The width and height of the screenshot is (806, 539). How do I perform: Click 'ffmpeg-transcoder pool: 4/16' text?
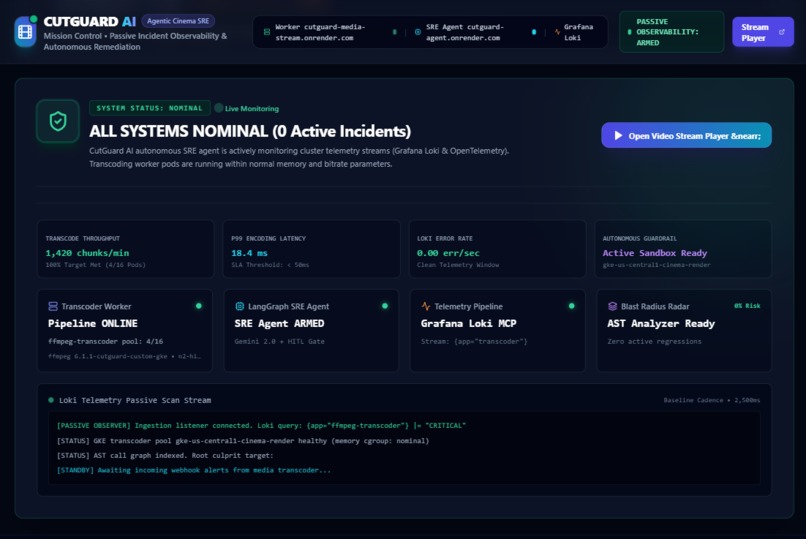[x=105, y=341]
